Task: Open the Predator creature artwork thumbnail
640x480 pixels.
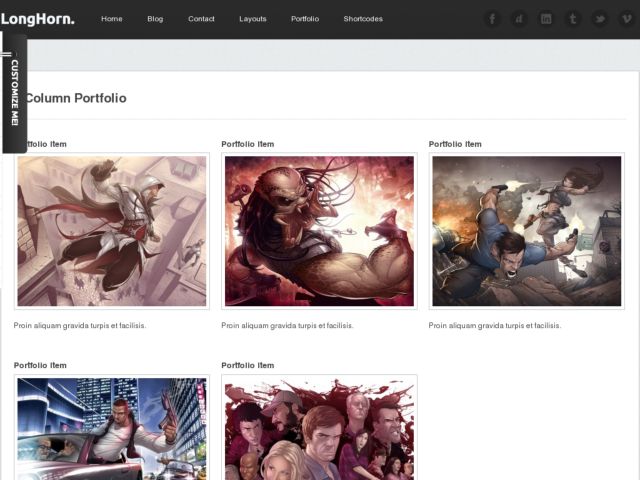Action: (x=319, y=231)
